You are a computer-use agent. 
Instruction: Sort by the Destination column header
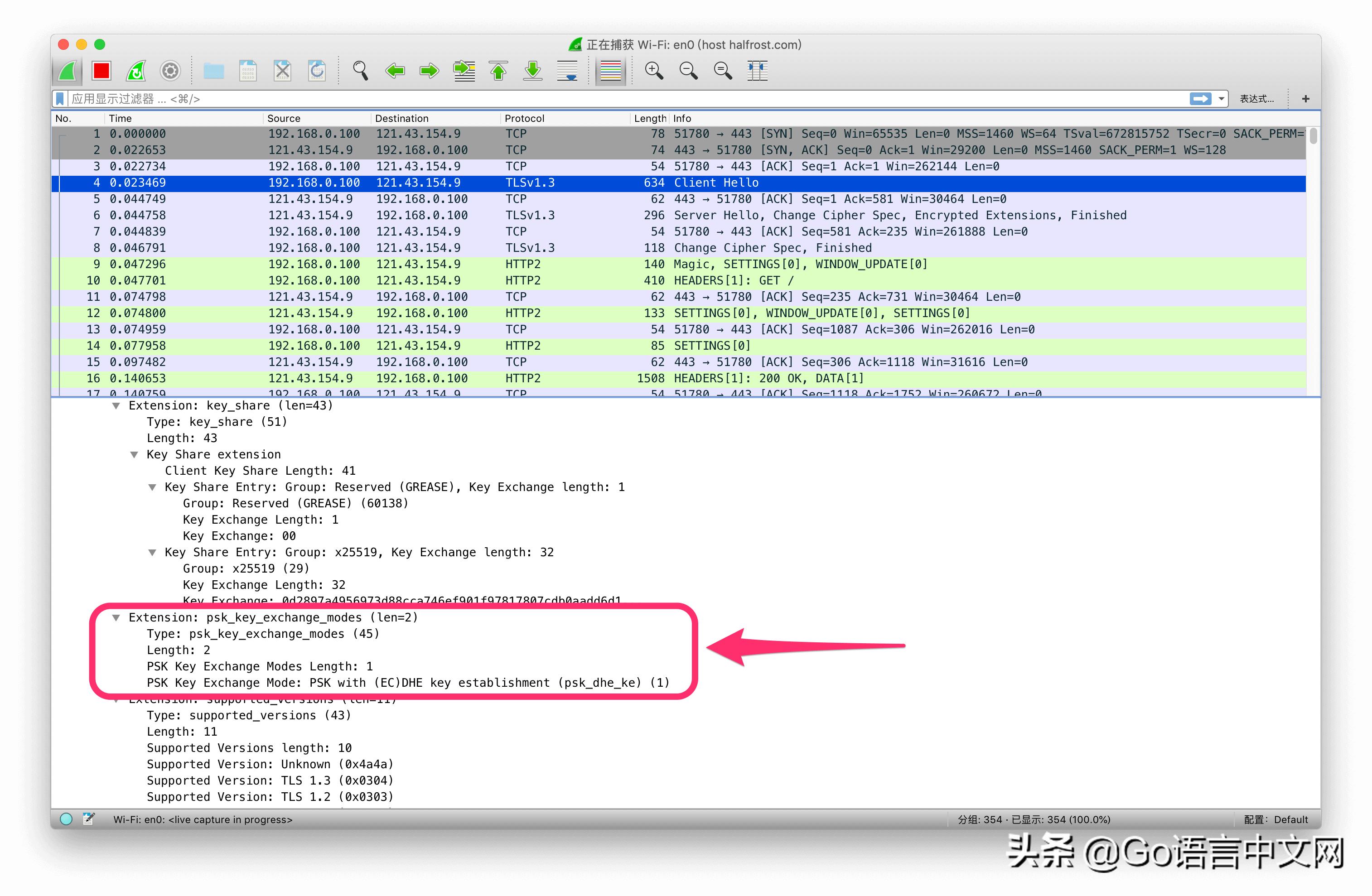[x=401, y=118]
